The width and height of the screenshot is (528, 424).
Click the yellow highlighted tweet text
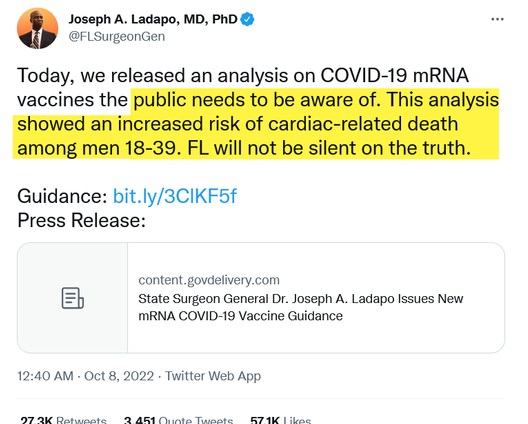pyautogui.click(x=256, y=124)
